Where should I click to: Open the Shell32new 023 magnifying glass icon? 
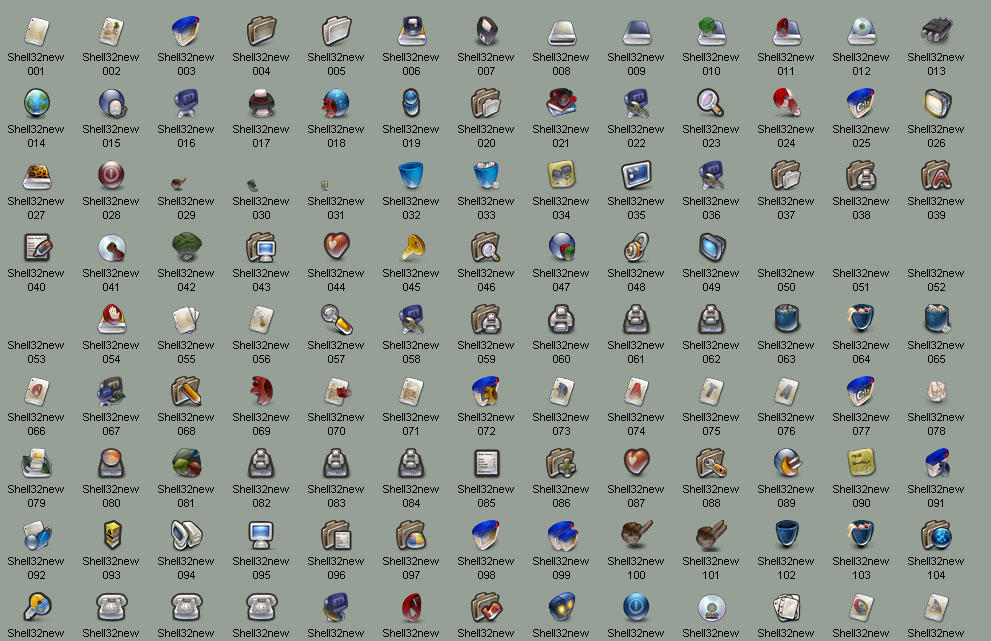click(x=711, y=102)
